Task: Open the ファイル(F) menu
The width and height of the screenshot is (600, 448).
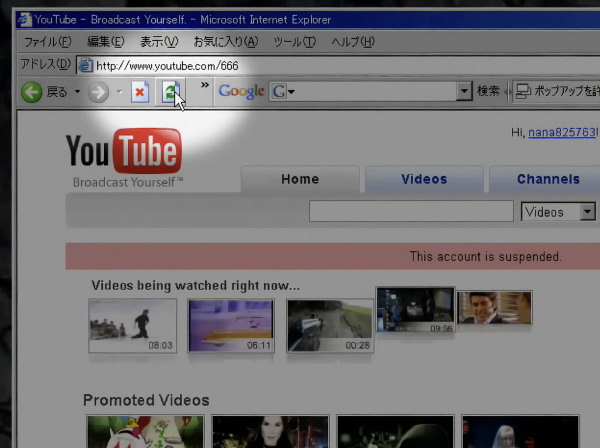Action: coord(48,42)
